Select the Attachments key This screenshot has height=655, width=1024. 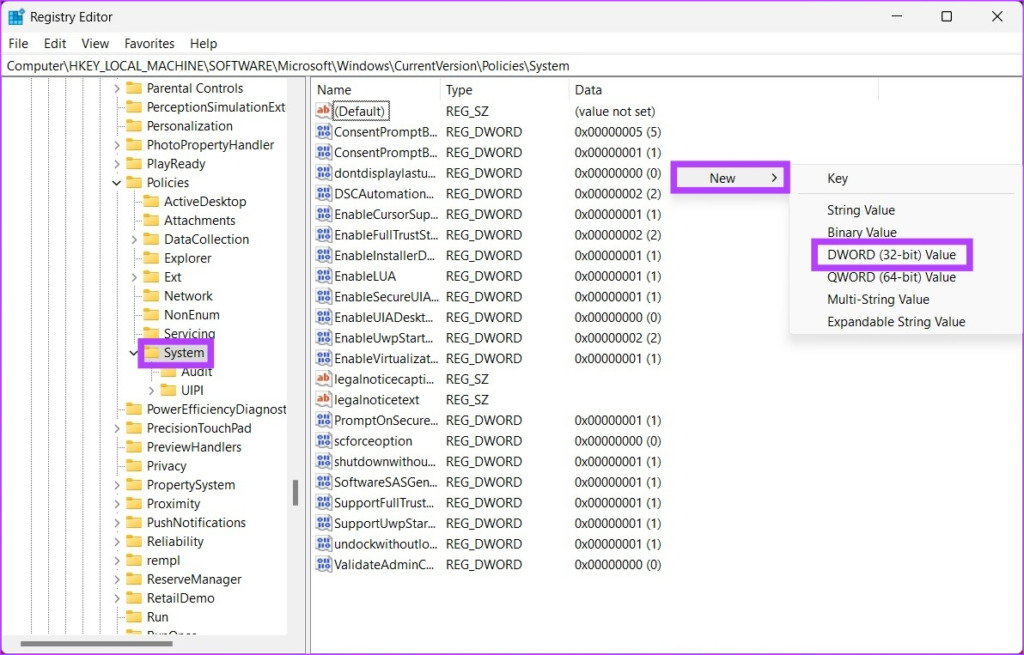pyautogui.click(x=199, y=220)
